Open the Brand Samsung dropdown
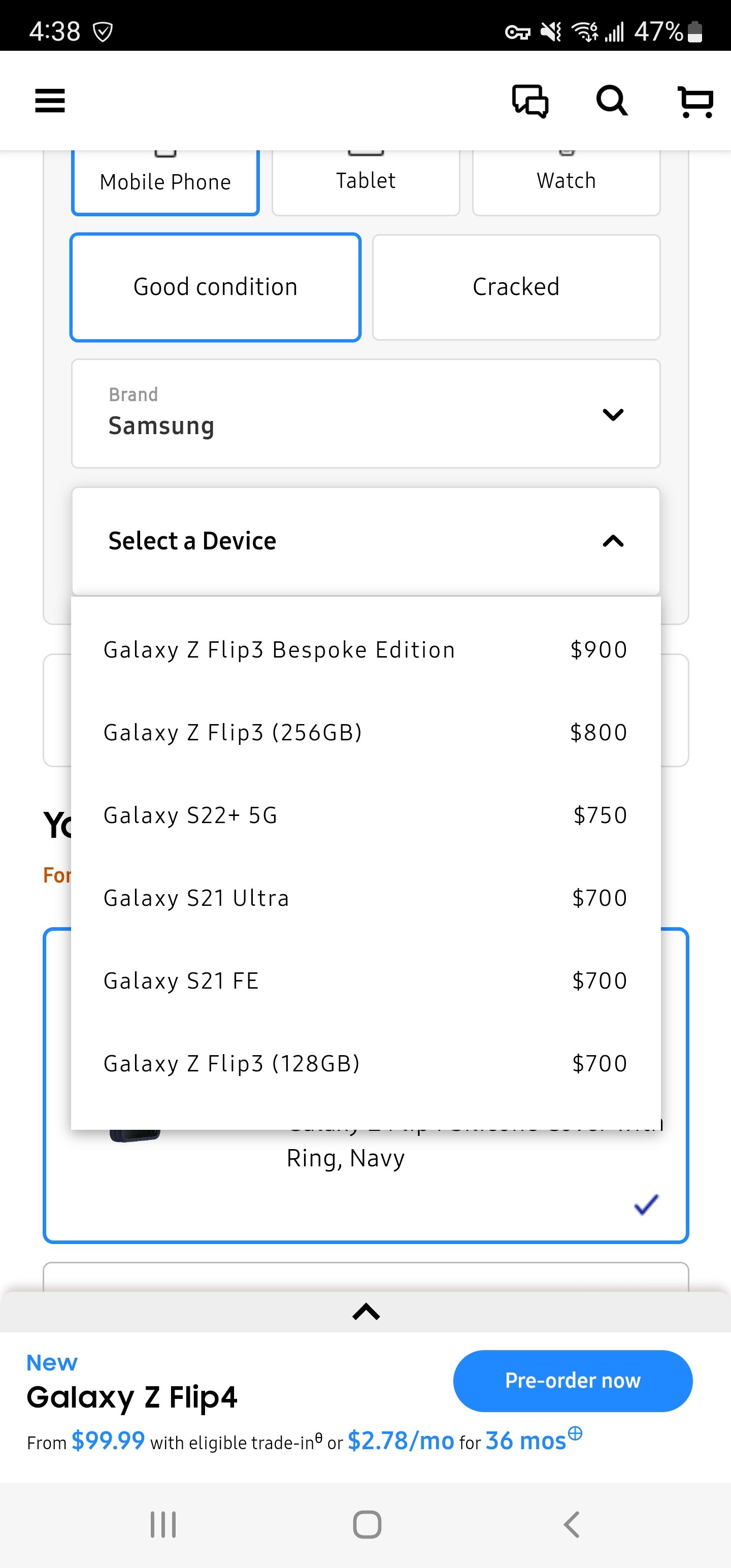 [366, 413]
